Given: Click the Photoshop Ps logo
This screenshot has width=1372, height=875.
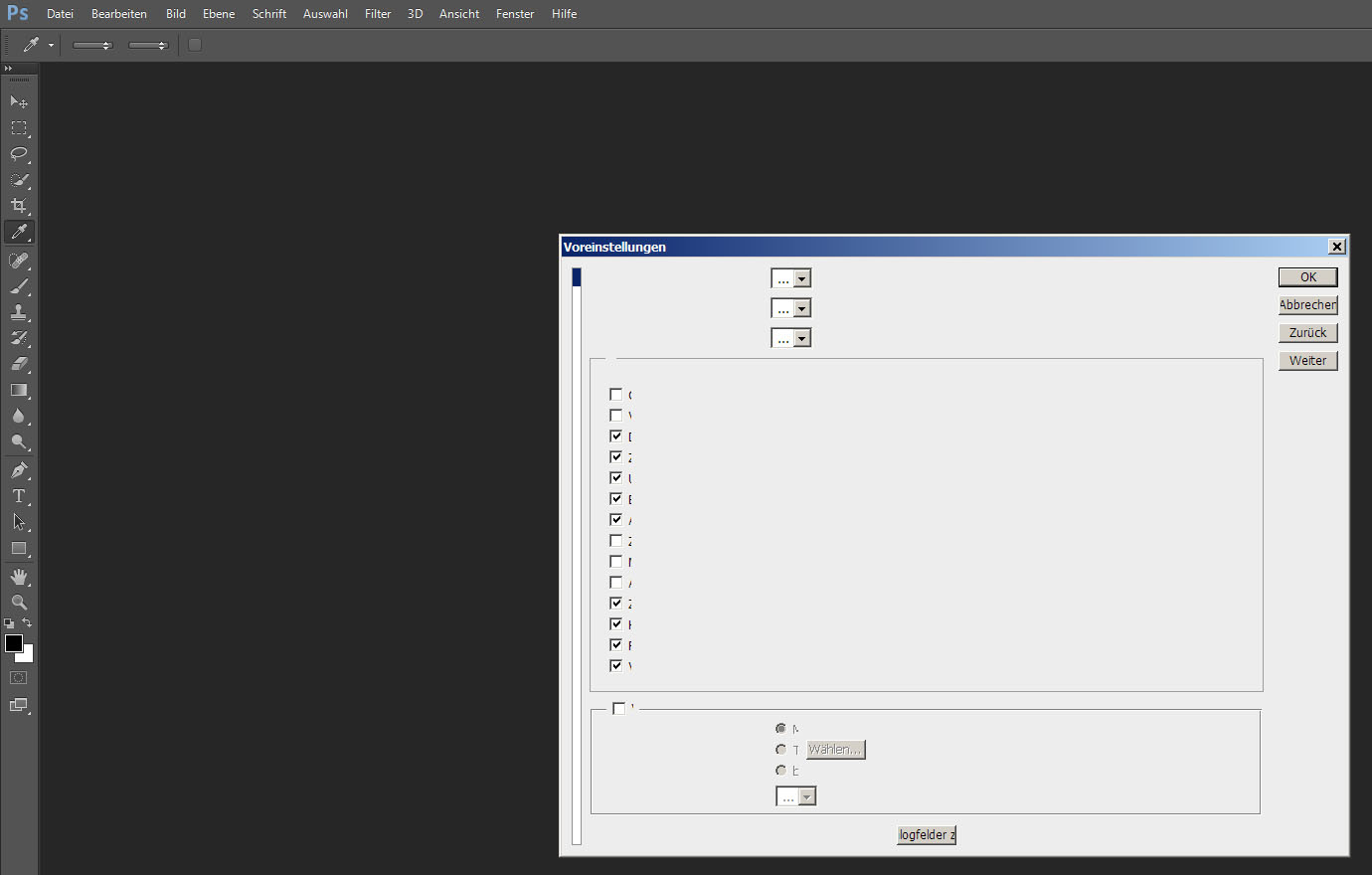Looking at the screenshot, I should tap(18, 13).
